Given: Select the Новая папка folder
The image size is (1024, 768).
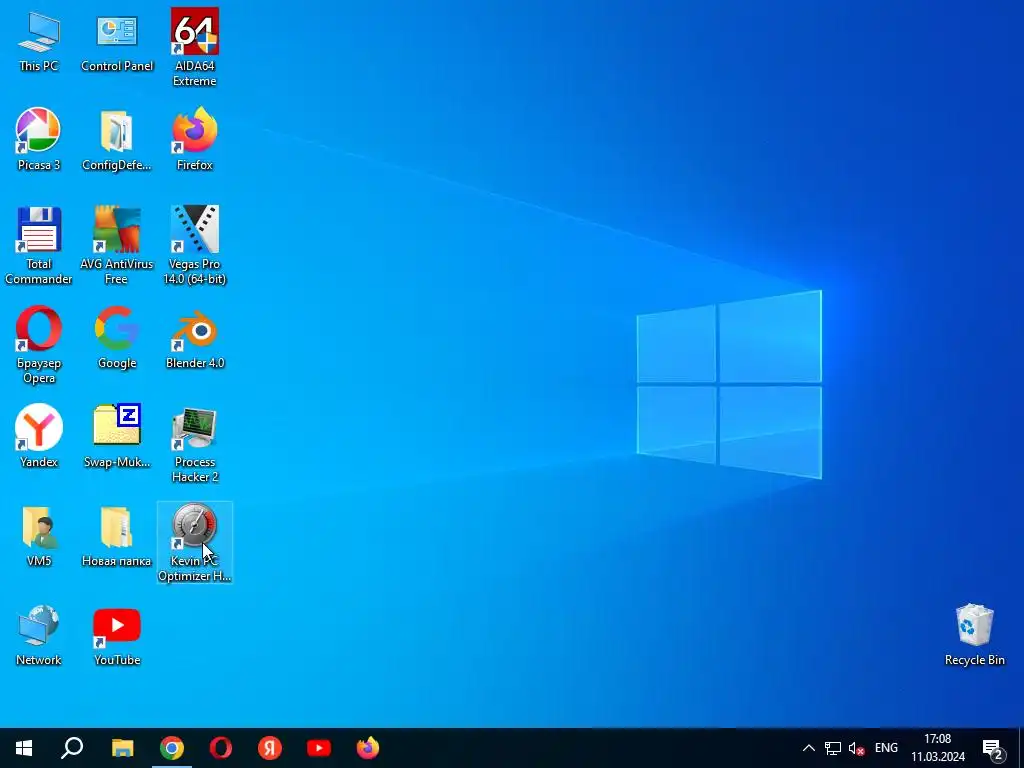Looking at the screenshot, I should 117,536.
